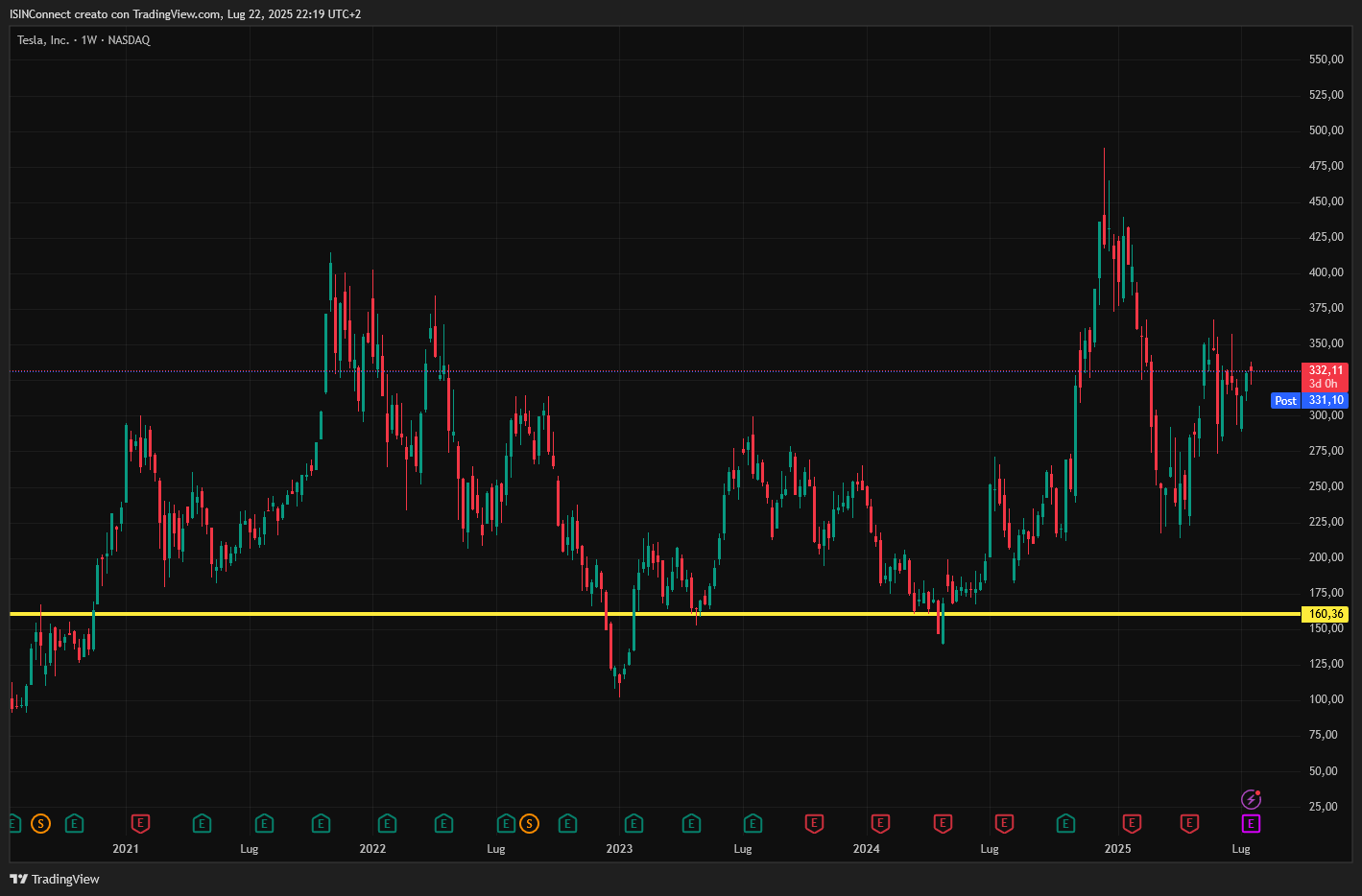
Task: Click the Lug label after 2025
Action: pos(1241,849)
